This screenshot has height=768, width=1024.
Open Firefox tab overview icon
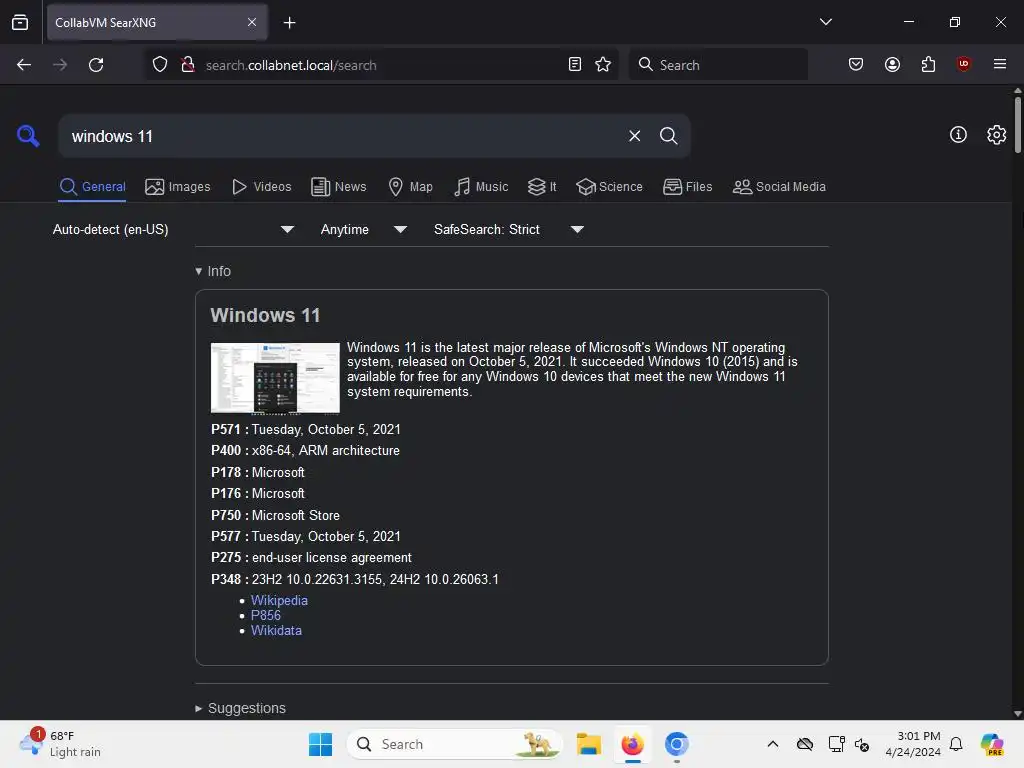click(20, 22)
